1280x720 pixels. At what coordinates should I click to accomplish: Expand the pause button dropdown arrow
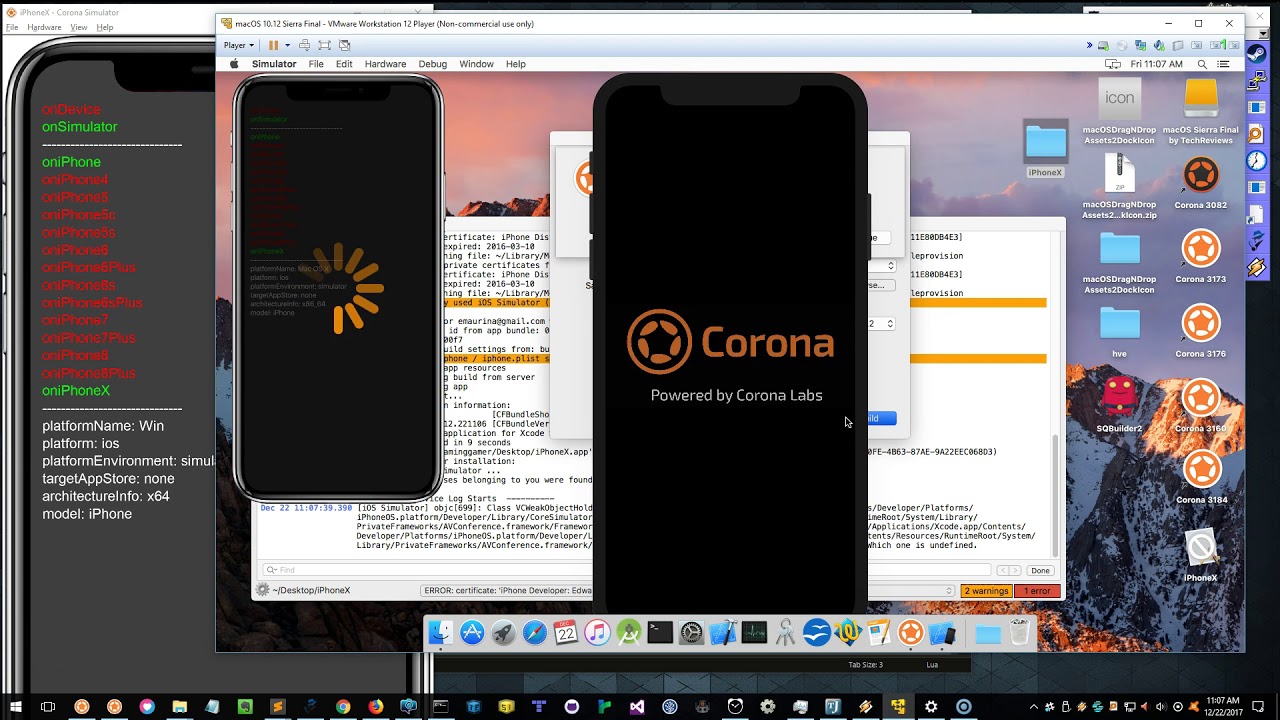tap(287, 45)
